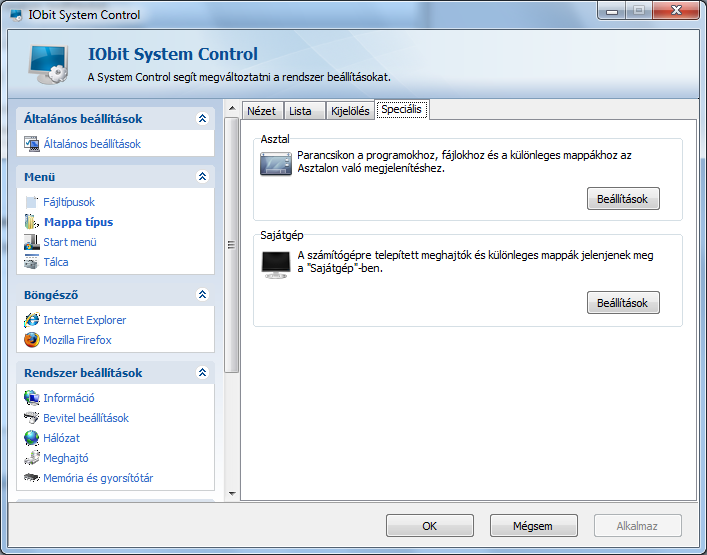Screen dimensions: 707x555
Task: Open the Információ link
Action: click(69, 398)
